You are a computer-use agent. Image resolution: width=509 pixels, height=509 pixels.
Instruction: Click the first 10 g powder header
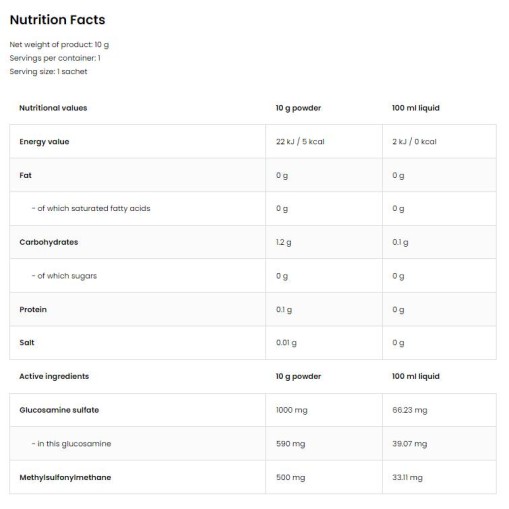pyautogui.click(x=298, y=108)
